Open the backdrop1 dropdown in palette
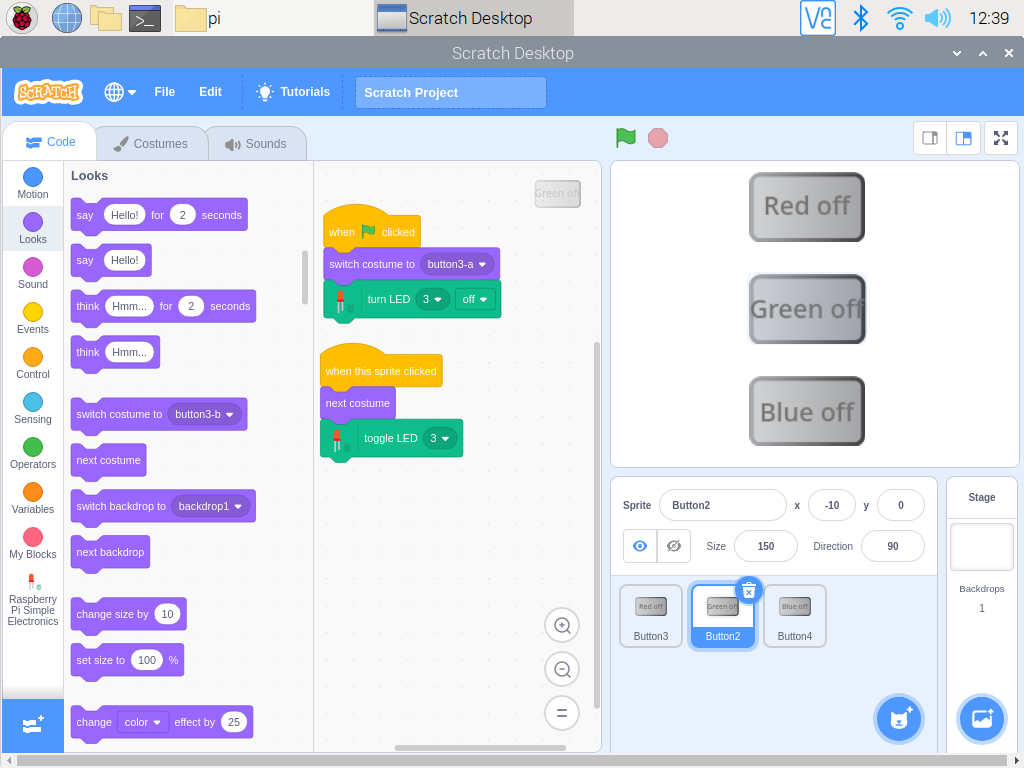Image resolution: width=1024 pixels, height=768 pixels. point(210,506)
